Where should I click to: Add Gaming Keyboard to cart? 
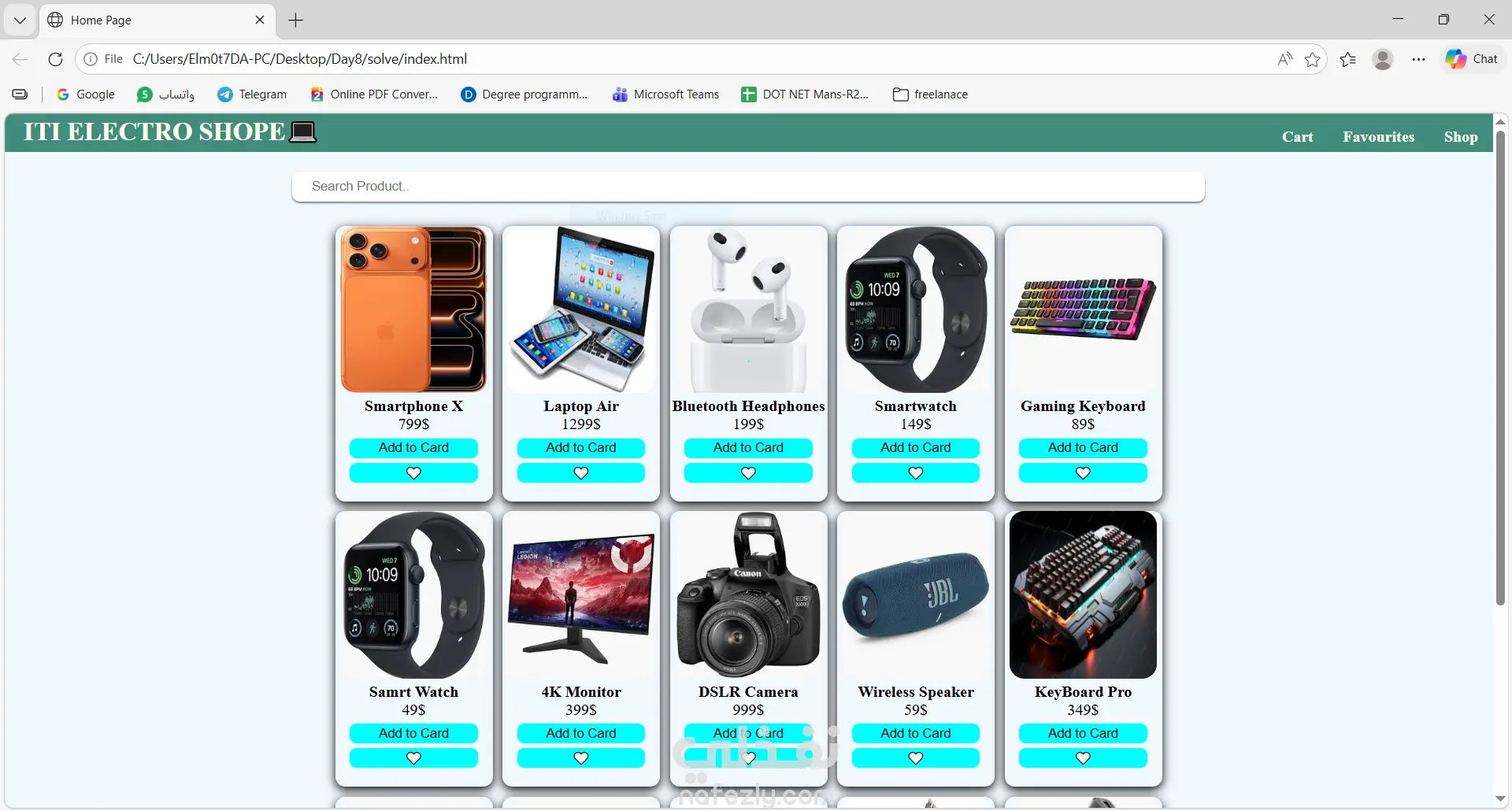click(x=1083, y=448)
